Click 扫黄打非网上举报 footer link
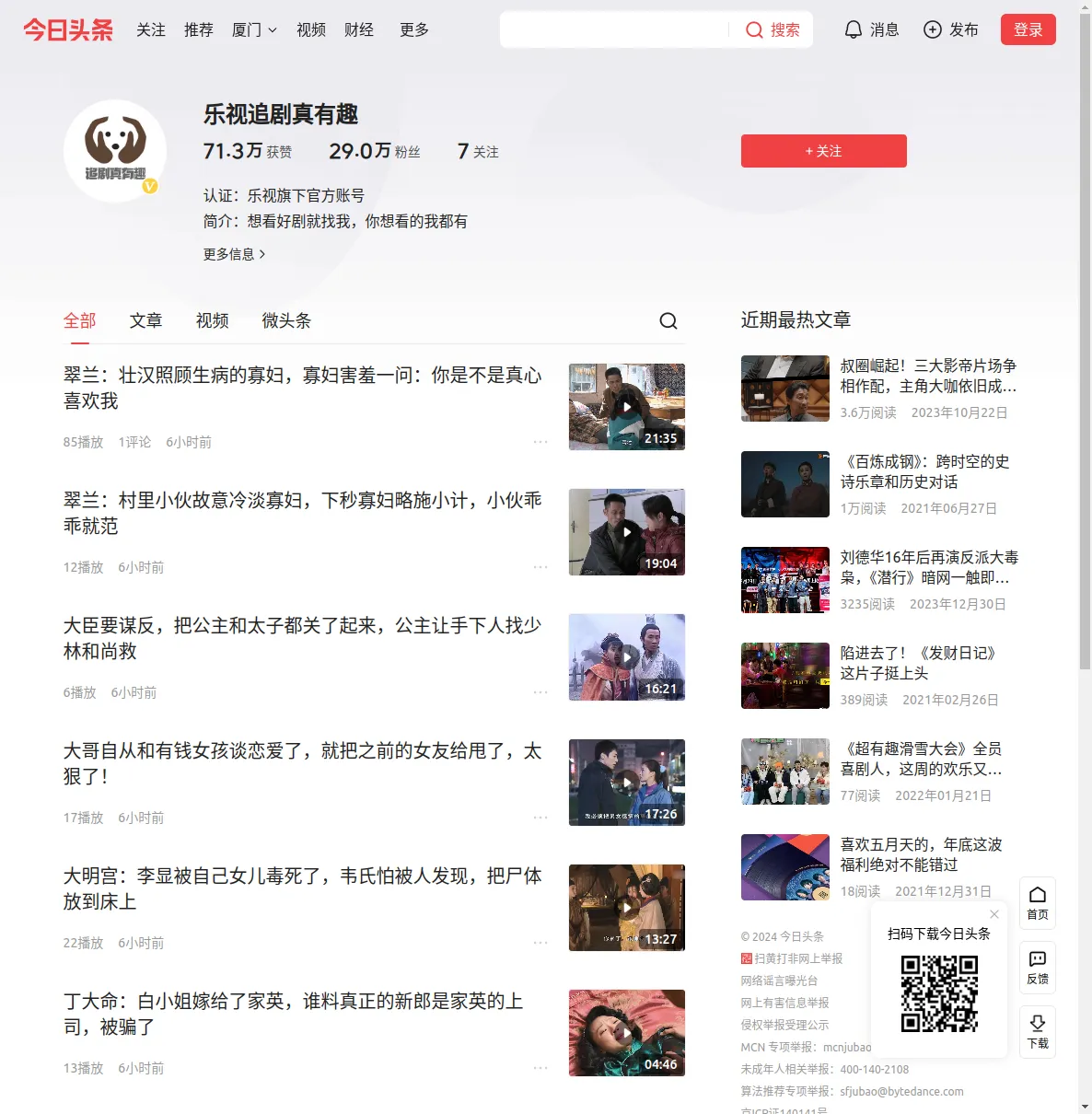 (x=792, y=958)
